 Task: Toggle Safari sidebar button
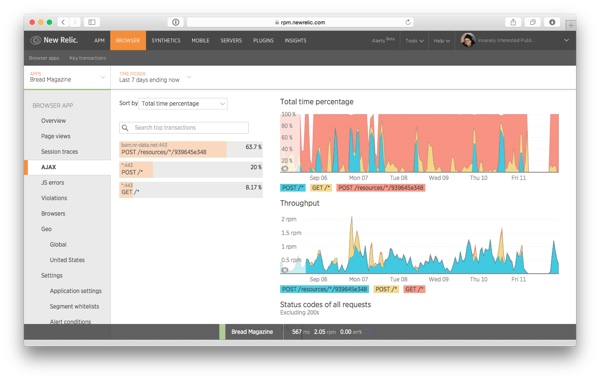(x=92, y=22)
